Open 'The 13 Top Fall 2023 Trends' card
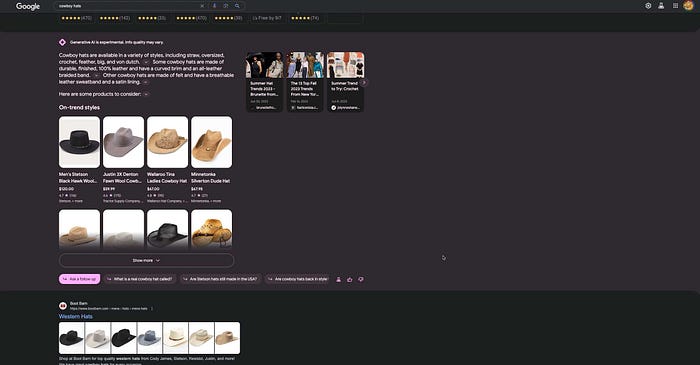The width and height of the screenshot is (700, 365). pos(305,82)
